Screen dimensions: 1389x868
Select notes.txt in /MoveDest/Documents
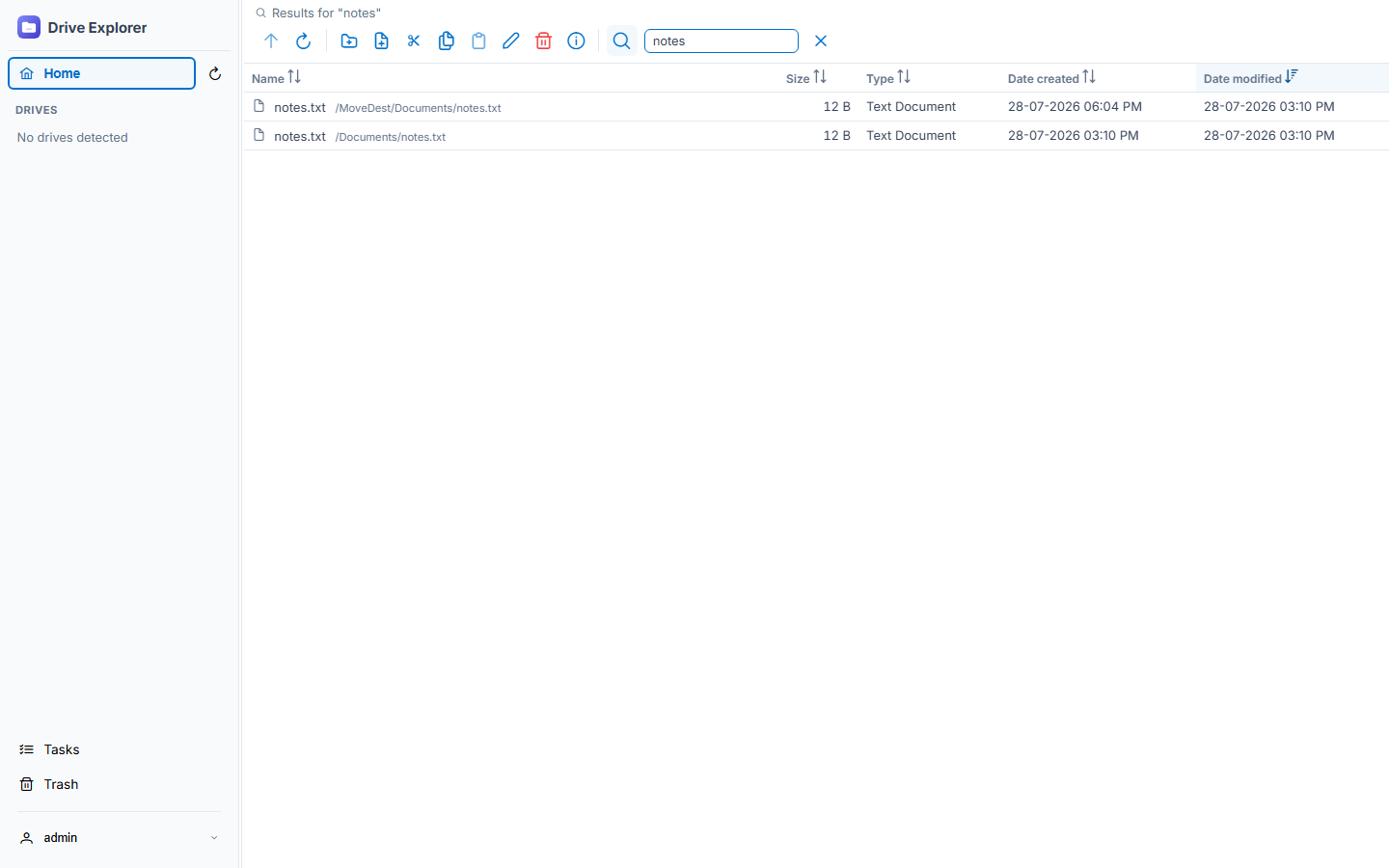point(816,107)
